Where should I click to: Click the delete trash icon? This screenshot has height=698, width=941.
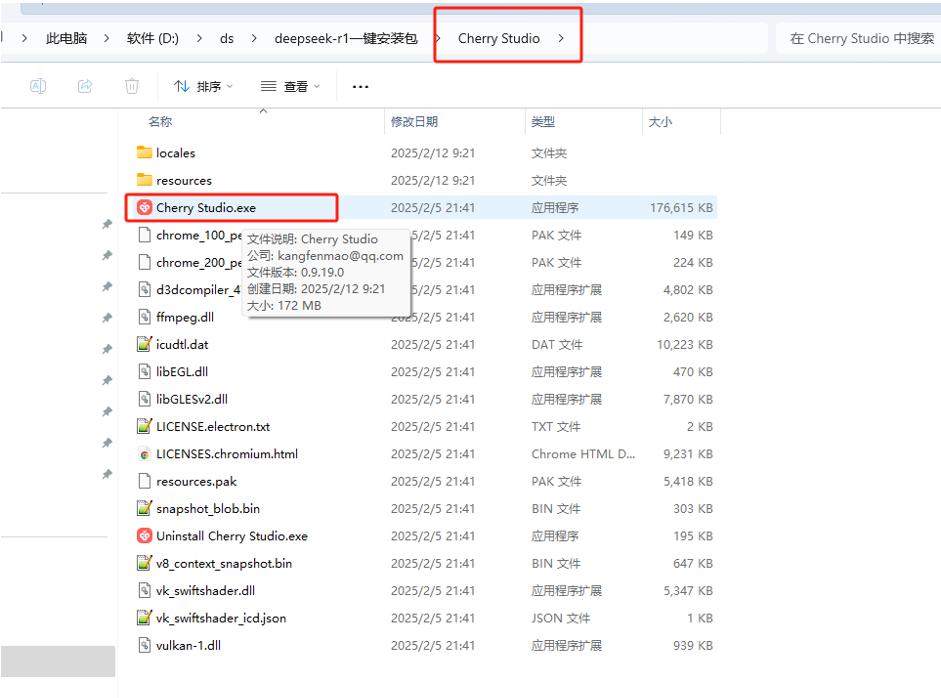tap(131, 86)
